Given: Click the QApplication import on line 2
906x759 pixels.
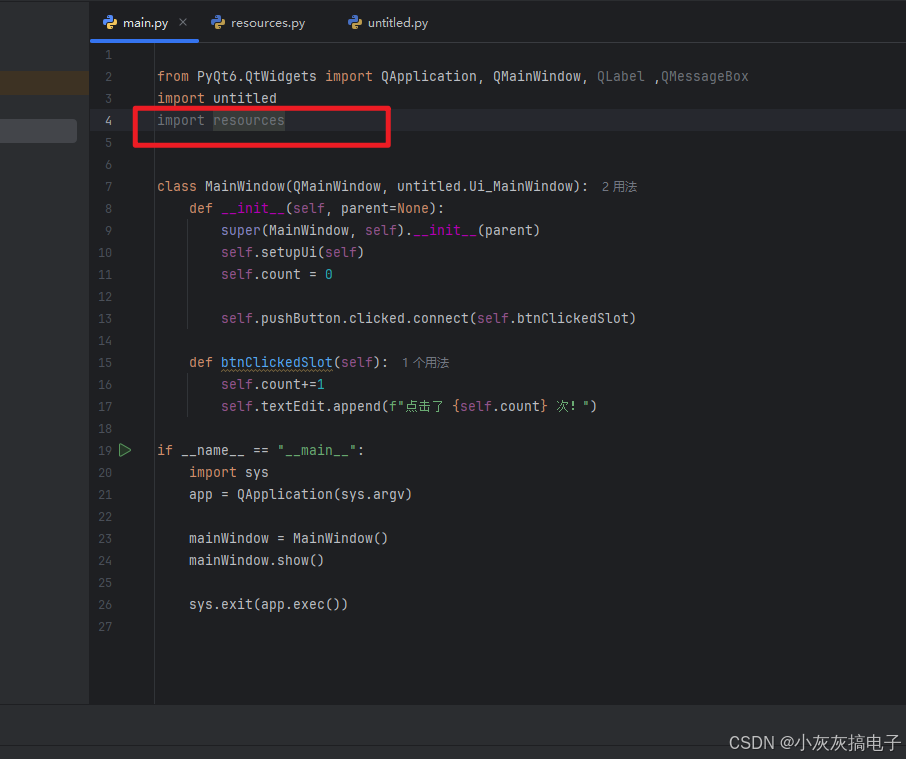Looking at the screenshot, I should (429, 76).
